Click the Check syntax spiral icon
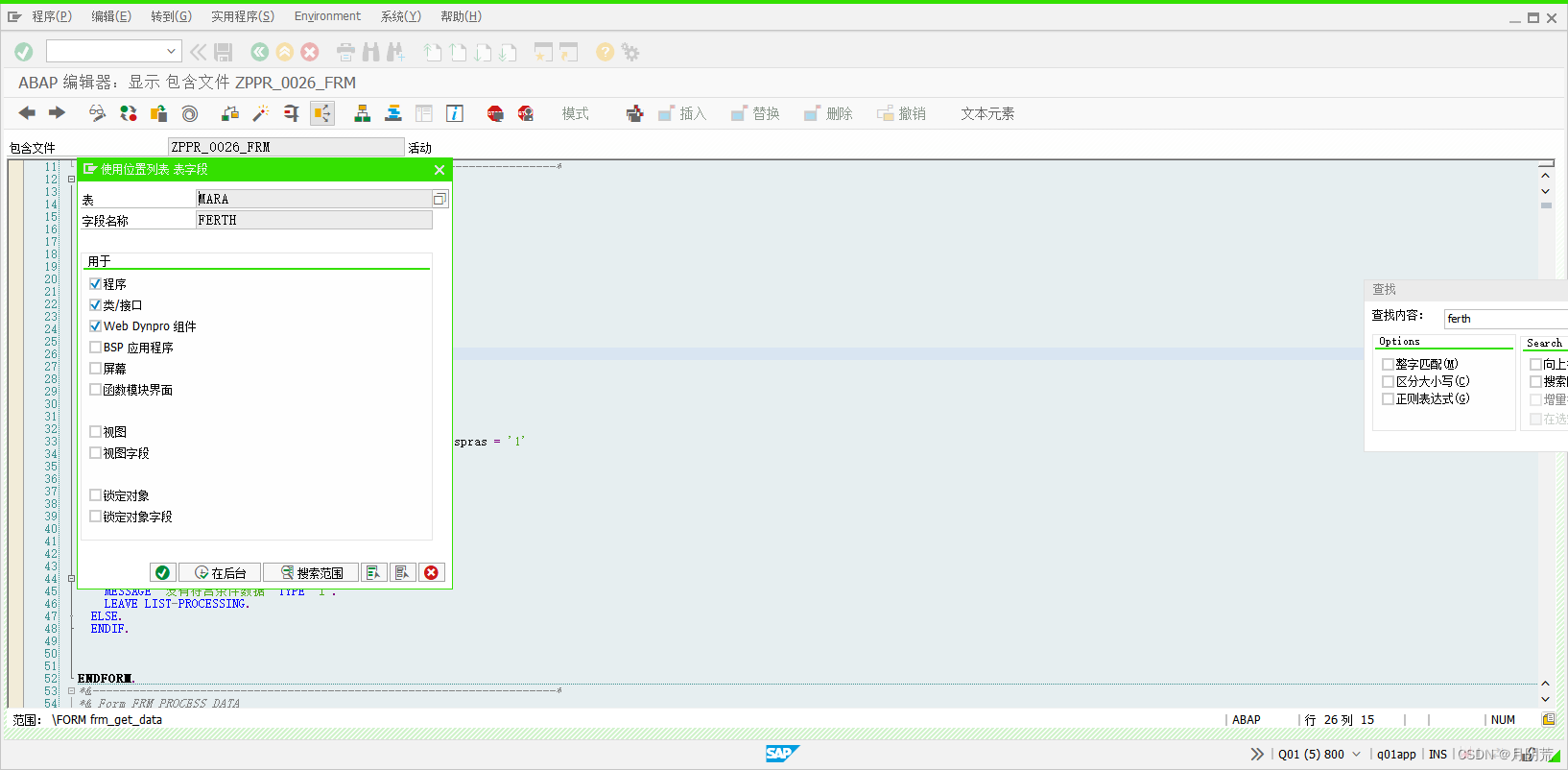The height and width of the screenshot is (770, 1568). (190, 113)
